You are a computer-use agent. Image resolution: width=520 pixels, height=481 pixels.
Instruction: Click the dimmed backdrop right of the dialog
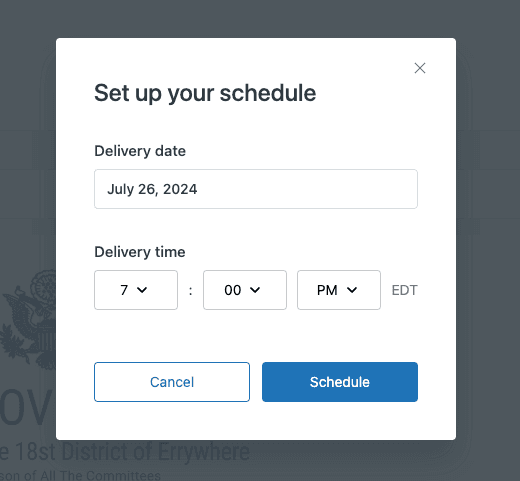click(488, 240)
